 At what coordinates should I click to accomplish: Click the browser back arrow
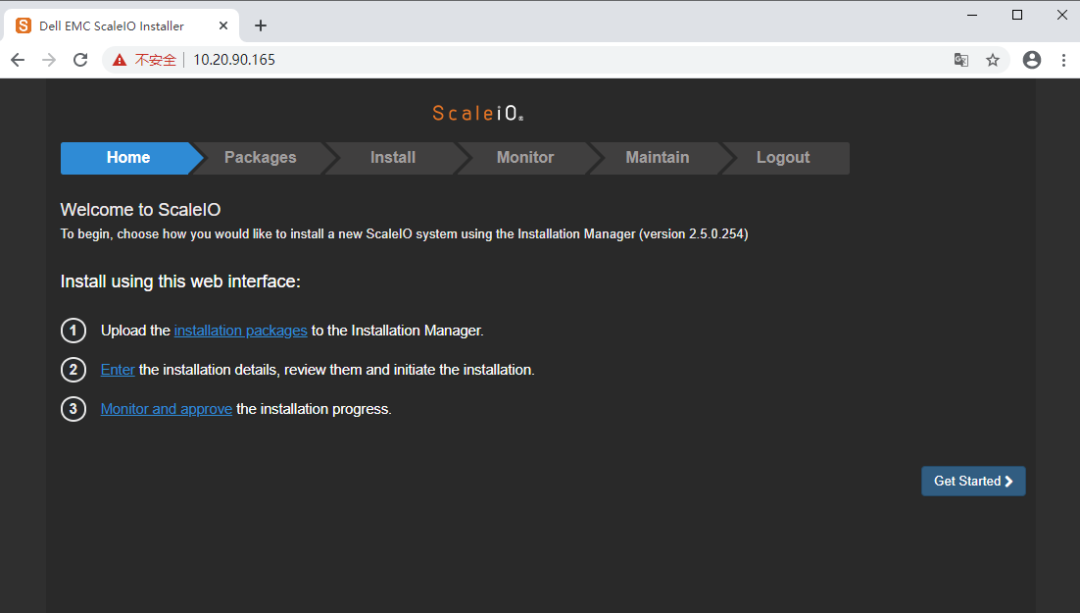pos(17,60)
